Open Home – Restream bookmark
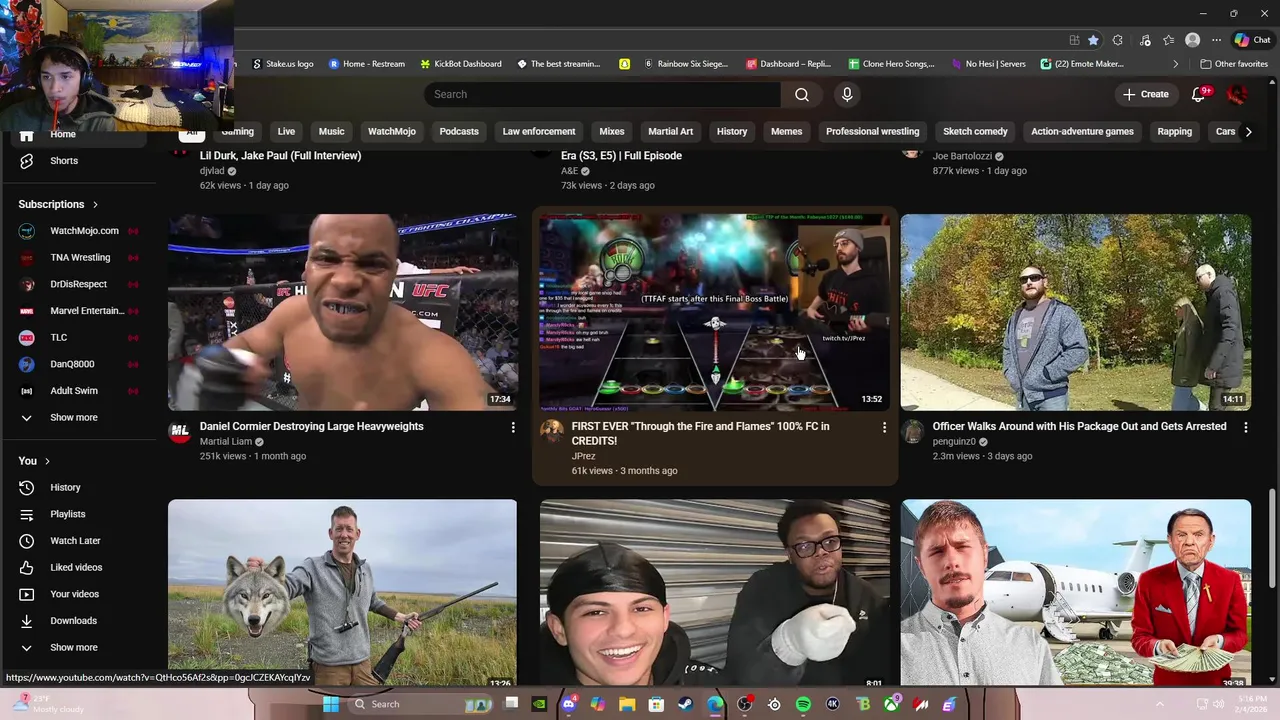The width and height of the screenshot is (1280, 720). [367, 64]
